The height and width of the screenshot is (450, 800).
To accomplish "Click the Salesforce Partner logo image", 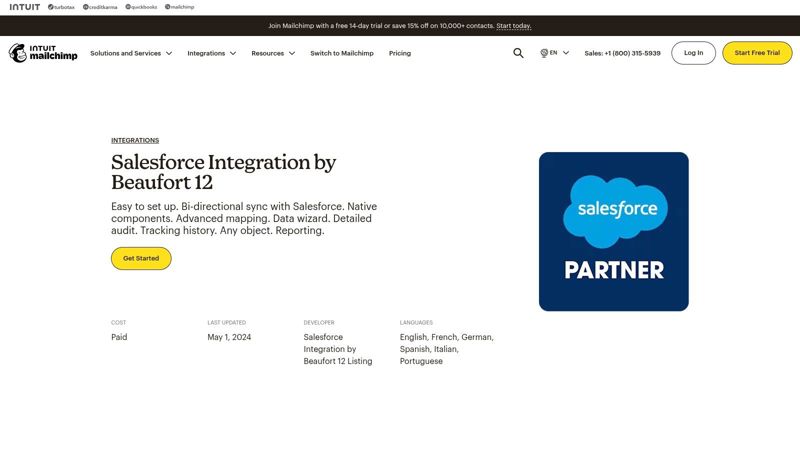I will tap(613, 231).
